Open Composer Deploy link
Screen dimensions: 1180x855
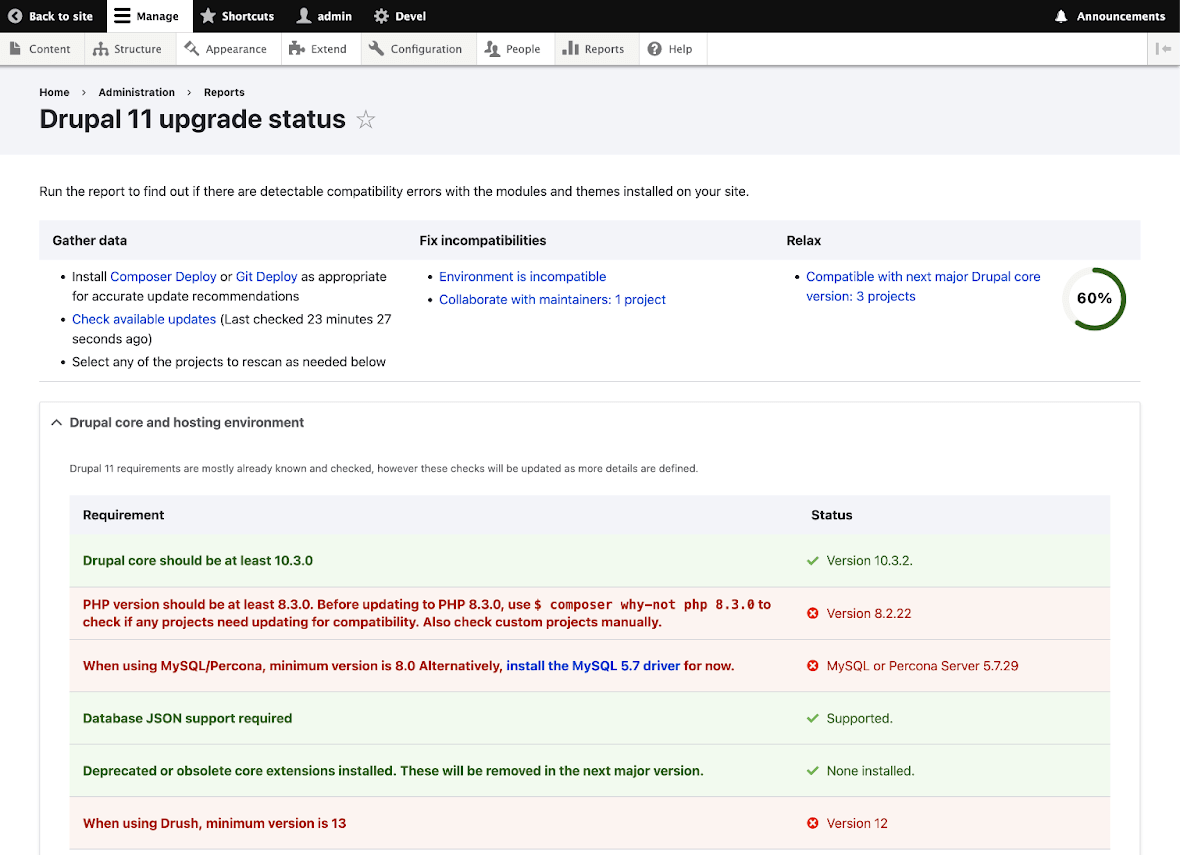pyautogui.click(x=163, y=276)
